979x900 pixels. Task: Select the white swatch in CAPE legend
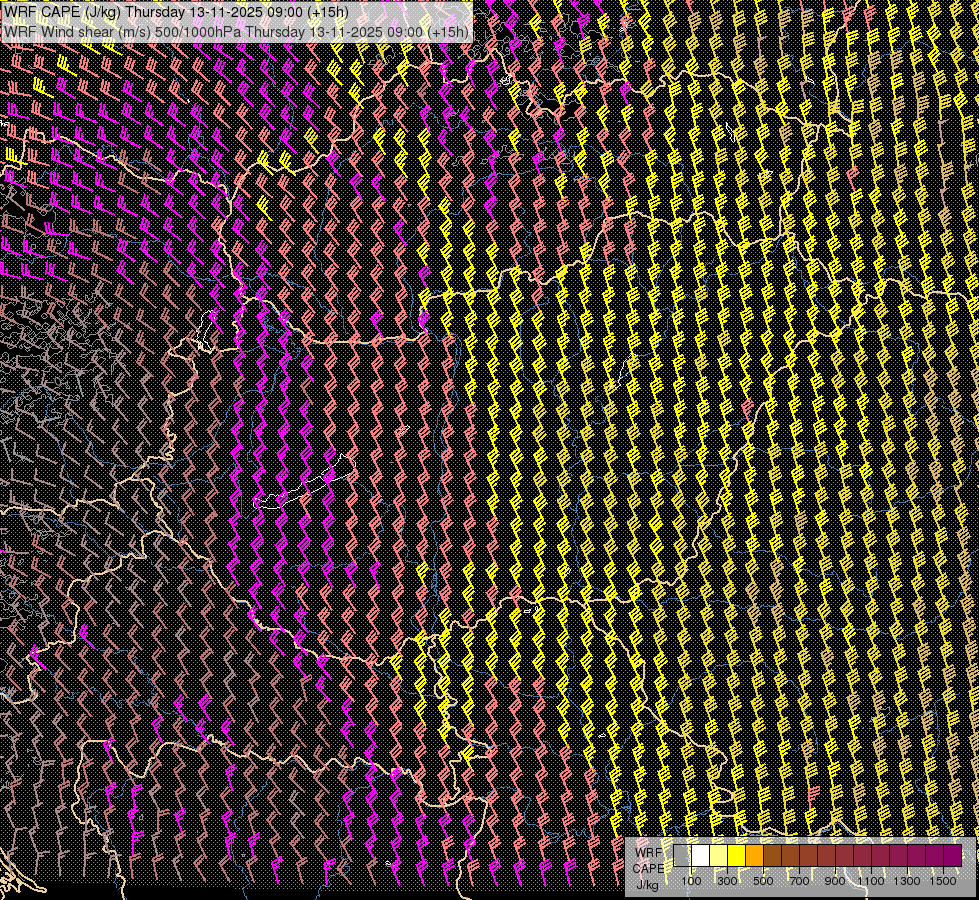tap(701, 856)
